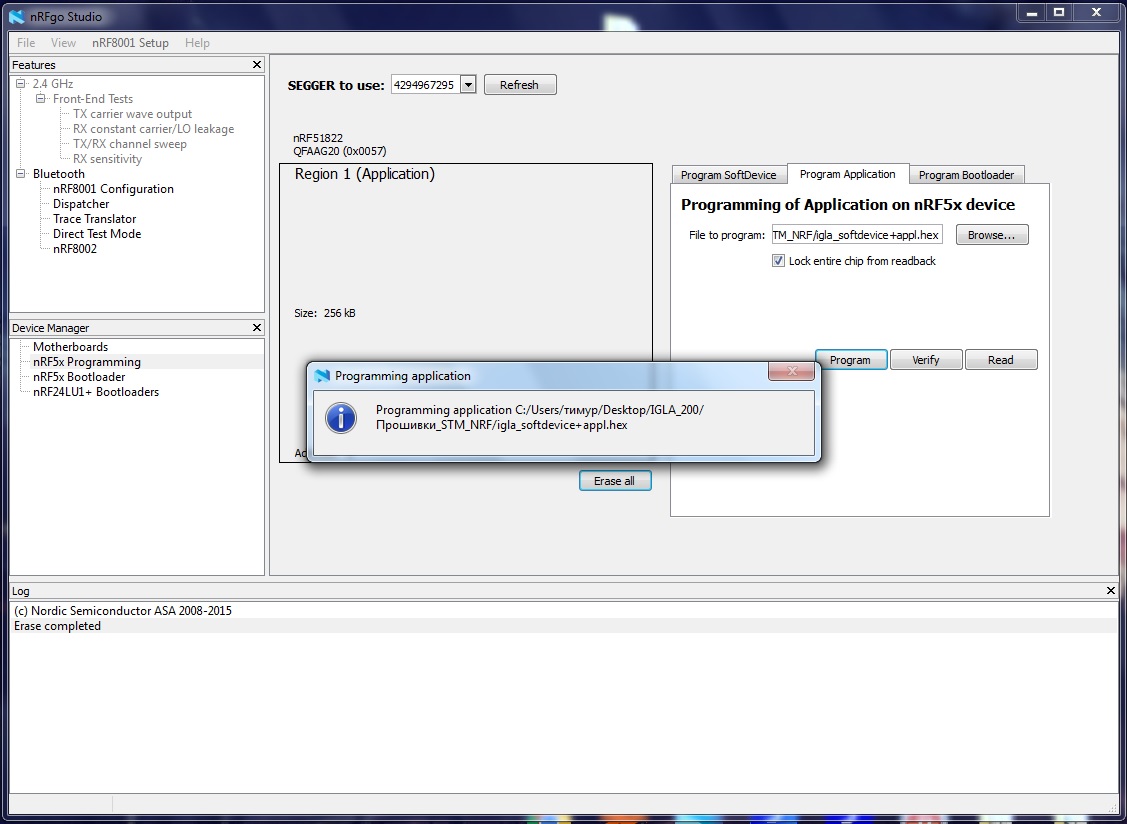This screenshot has width=1127, height=824.
Task: Minimize the nRFgo Studio window
Action: [x=1031, y=13]
